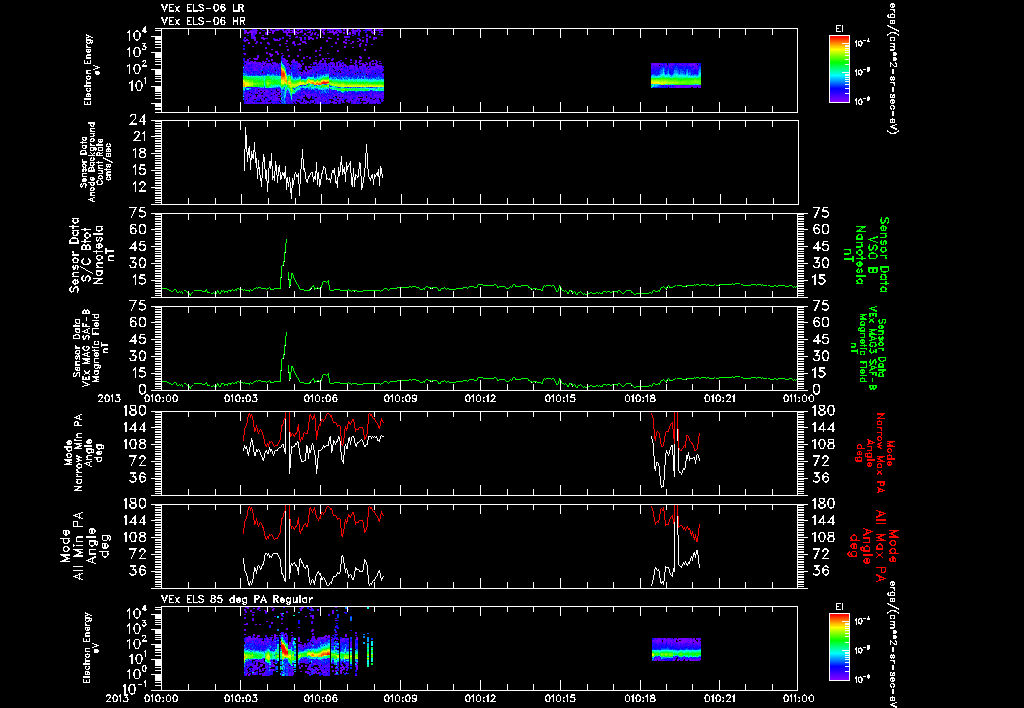Viewport: 1024px width, 708px height.
Task: Click "010:03" on the bottom time axis
Action: (241, 698)
